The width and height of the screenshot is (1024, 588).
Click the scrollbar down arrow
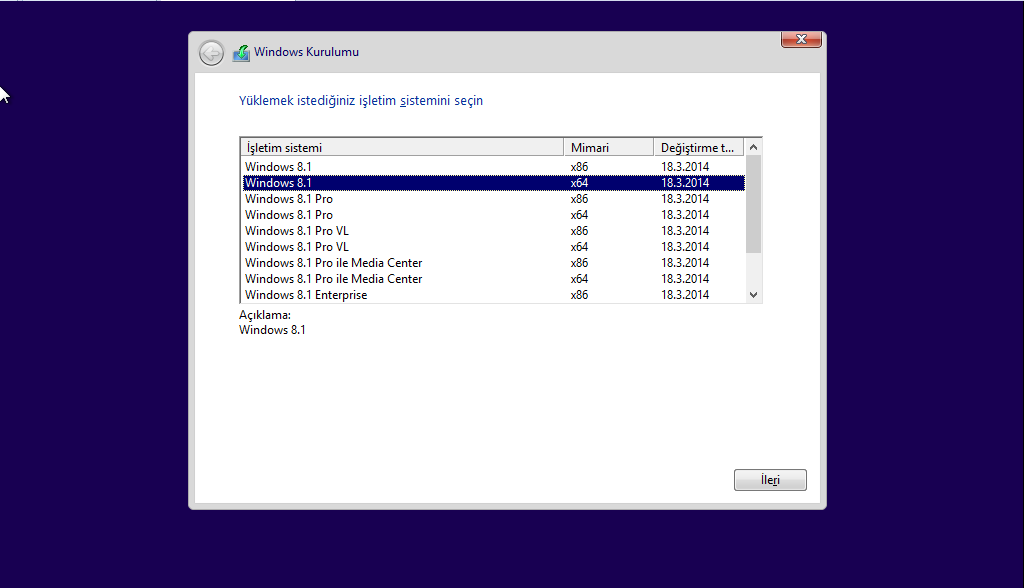(754, 295)
